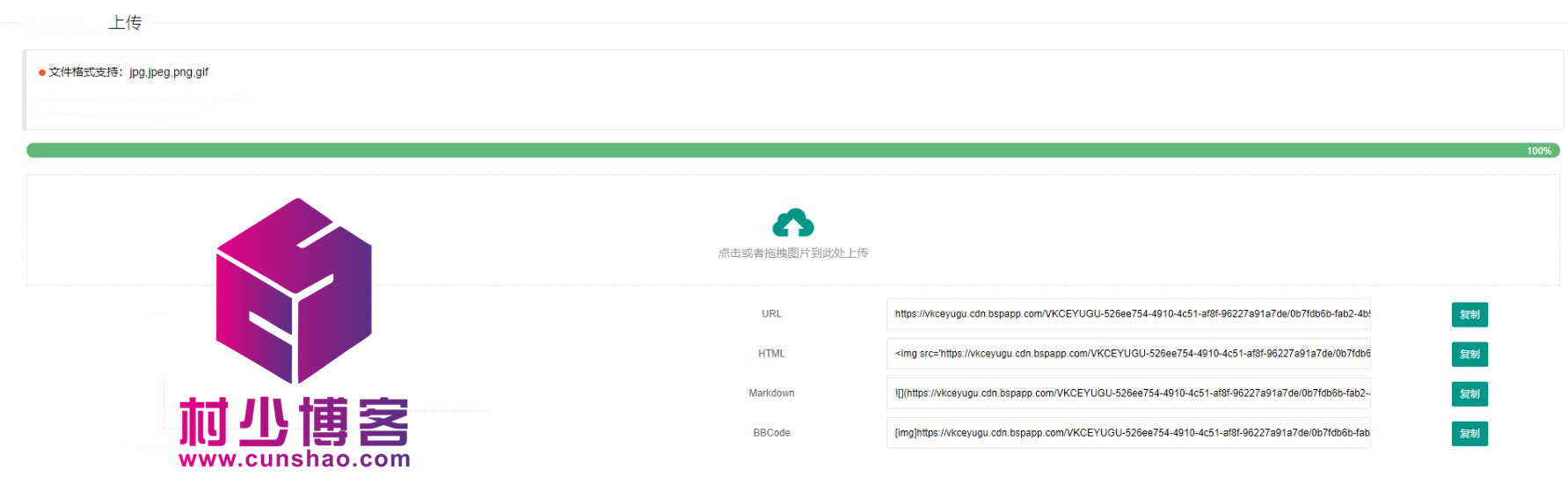The image size is (1568, 492).
Task: Click the HTML label
Action: coord(771,354)
